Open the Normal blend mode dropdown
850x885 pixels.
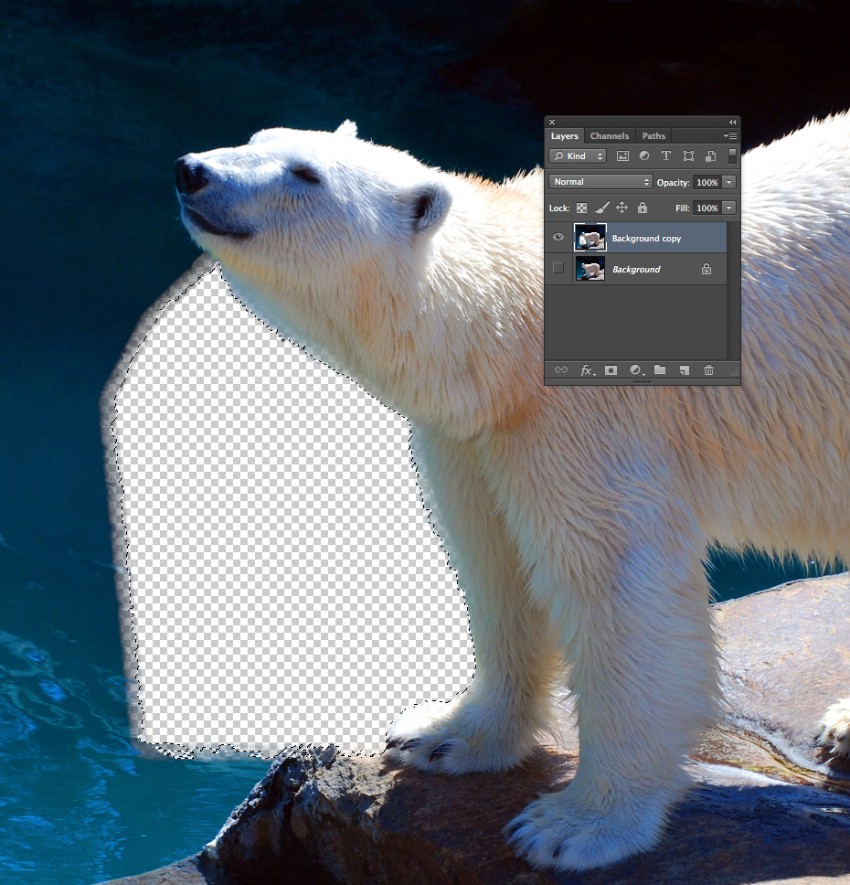pos(601,182)
